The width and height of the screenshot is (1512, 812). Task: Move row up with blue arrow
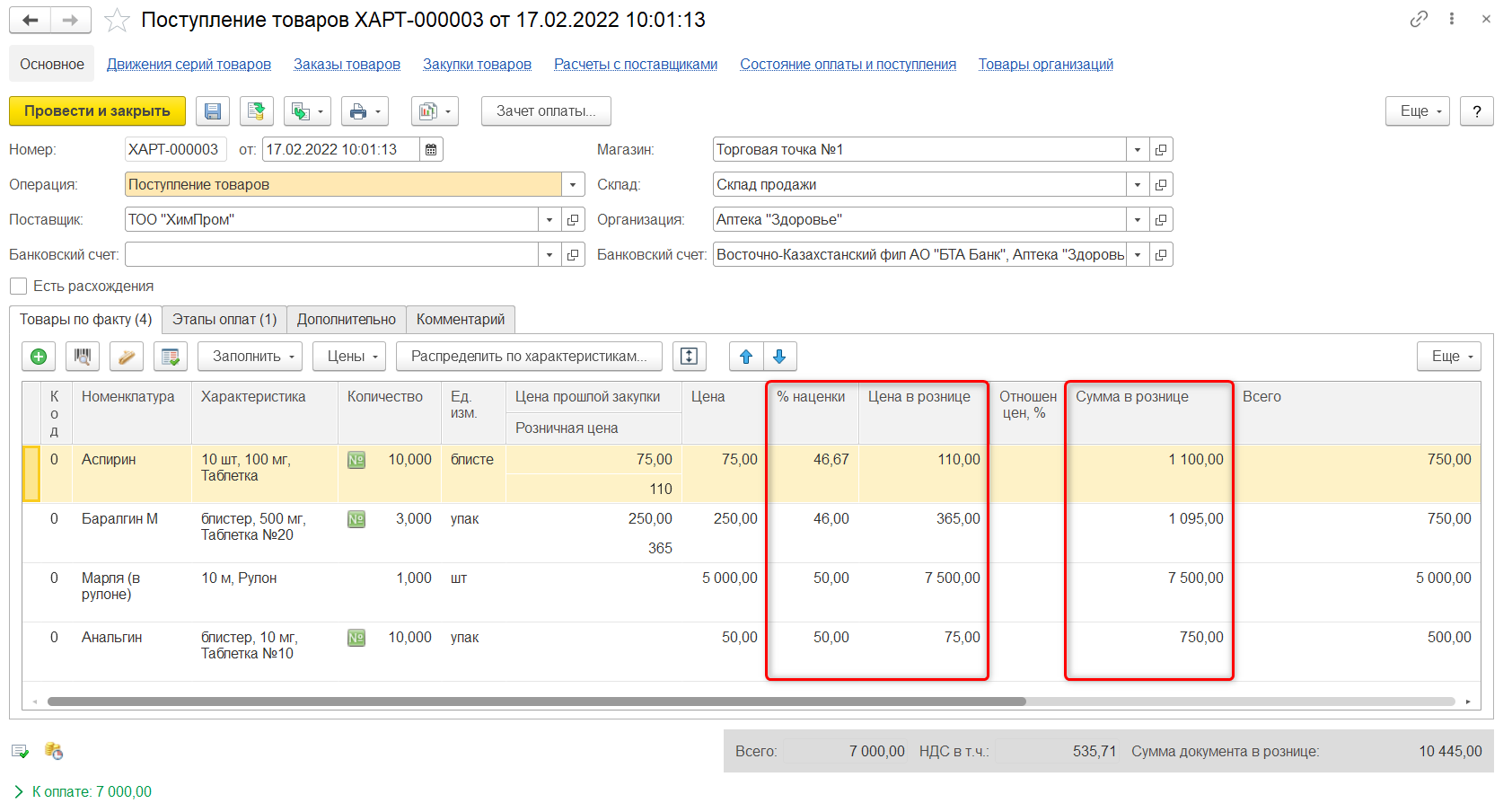click(746, 357)
